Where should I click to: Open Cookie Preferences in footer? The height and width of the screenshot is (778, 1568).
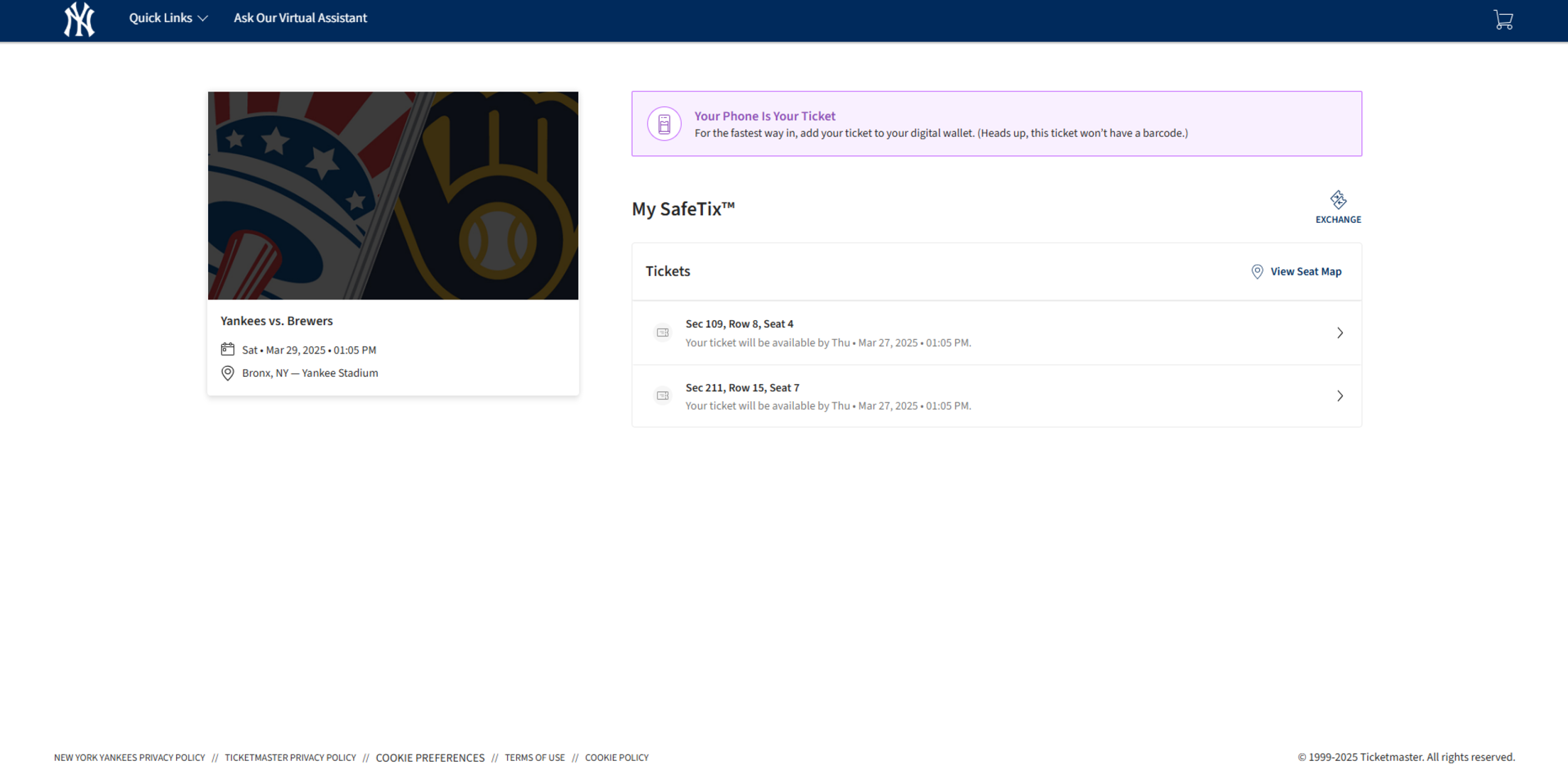[430, 757]
